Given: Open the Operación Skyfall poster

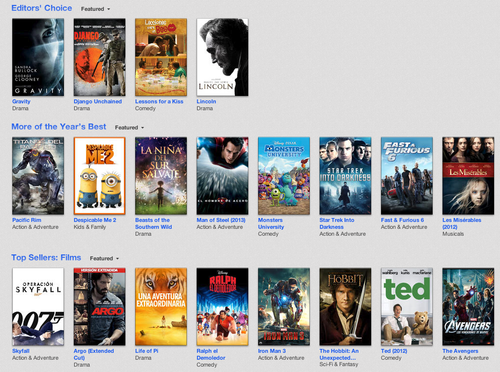Looking at the screenshot, I should [x=38, y=307].
